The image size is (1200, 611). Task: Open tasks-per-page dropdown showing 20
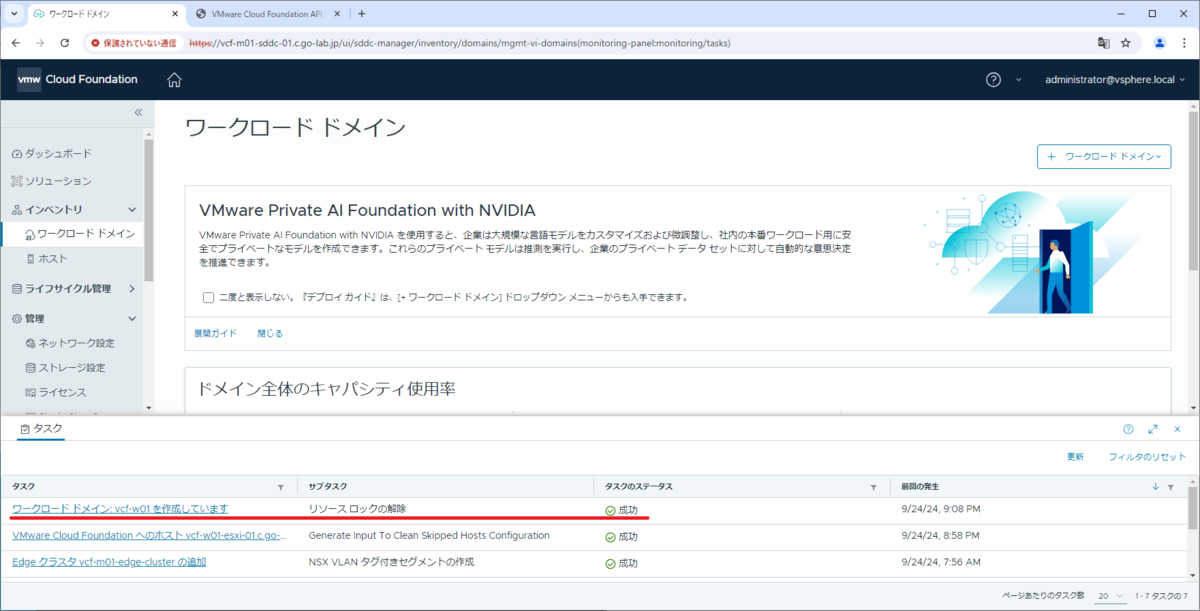[x=1111, y=596]
